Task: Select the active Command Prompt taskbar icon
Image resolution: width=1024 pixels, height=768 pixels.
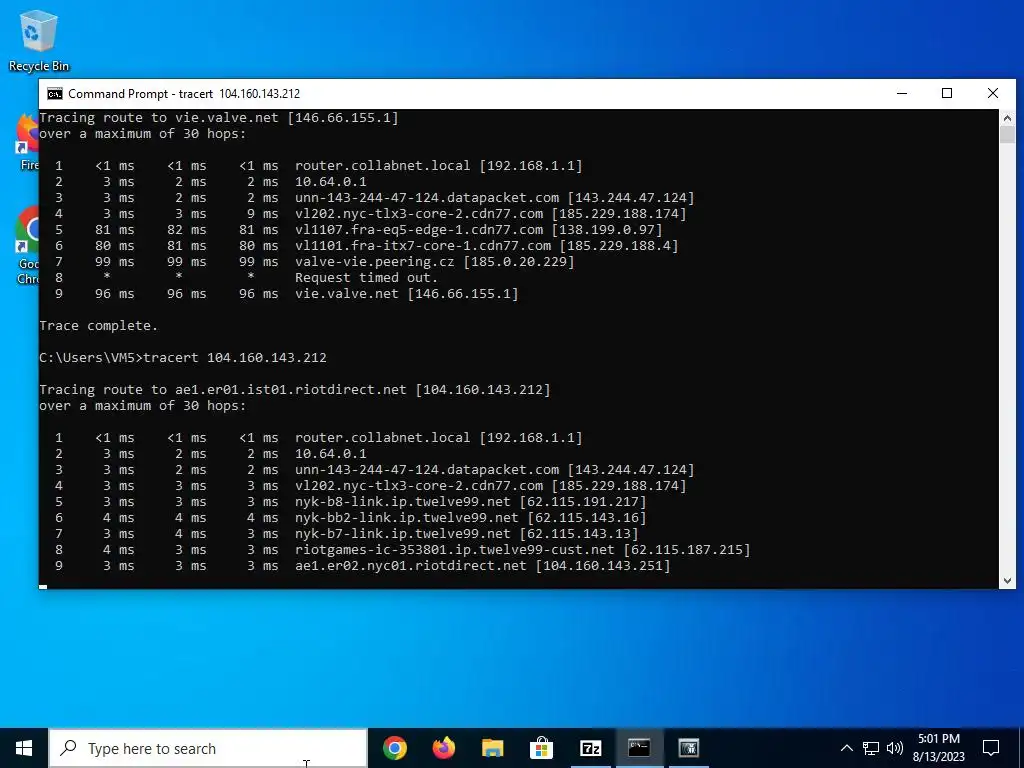Action: click(x=639, y=748)
